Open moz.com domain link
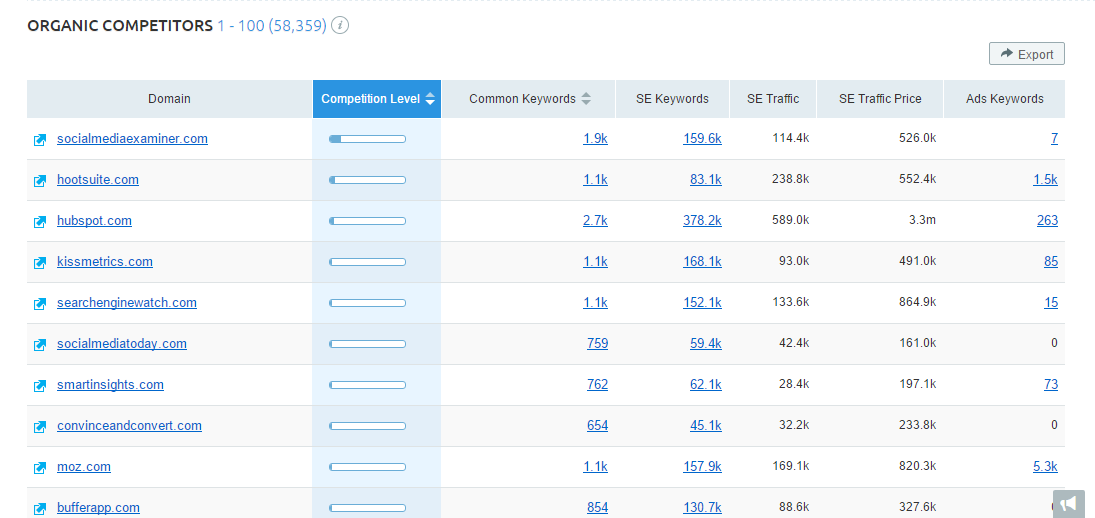 (x=84, y=466)
